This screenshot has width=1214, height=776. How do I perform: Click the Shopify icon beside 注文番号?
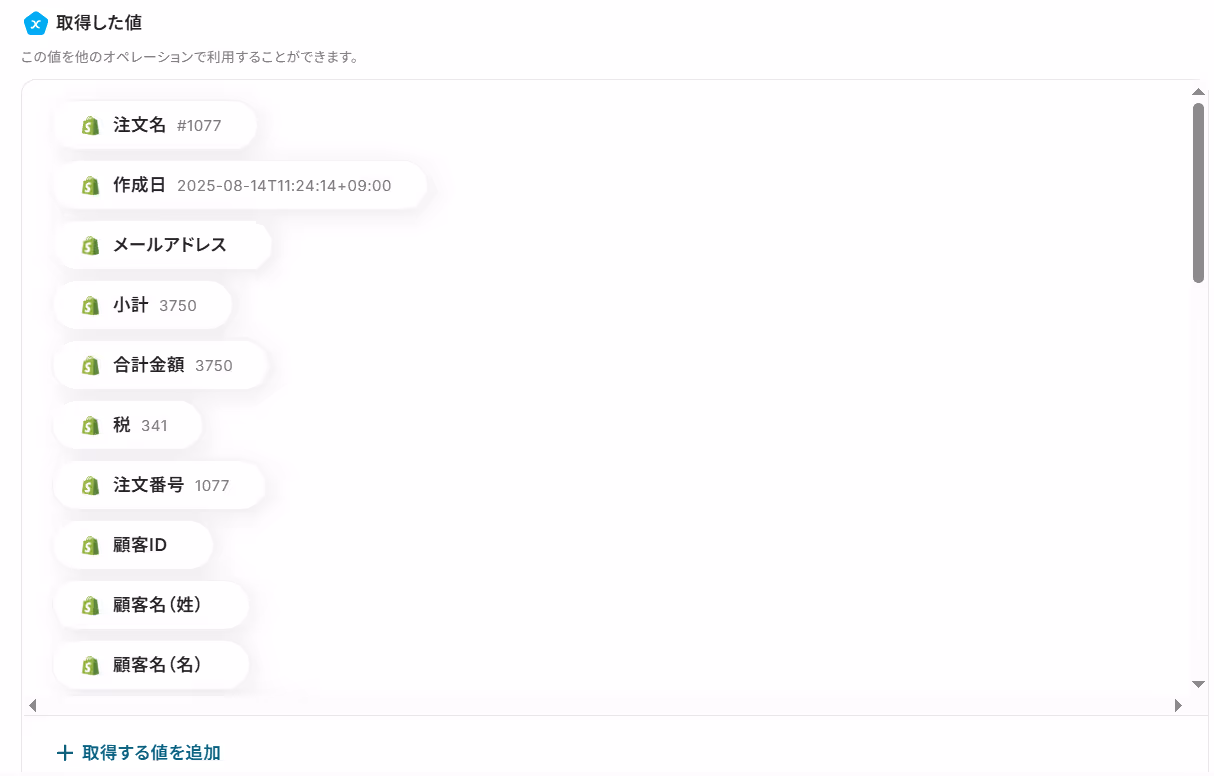[x=91, y=486]
